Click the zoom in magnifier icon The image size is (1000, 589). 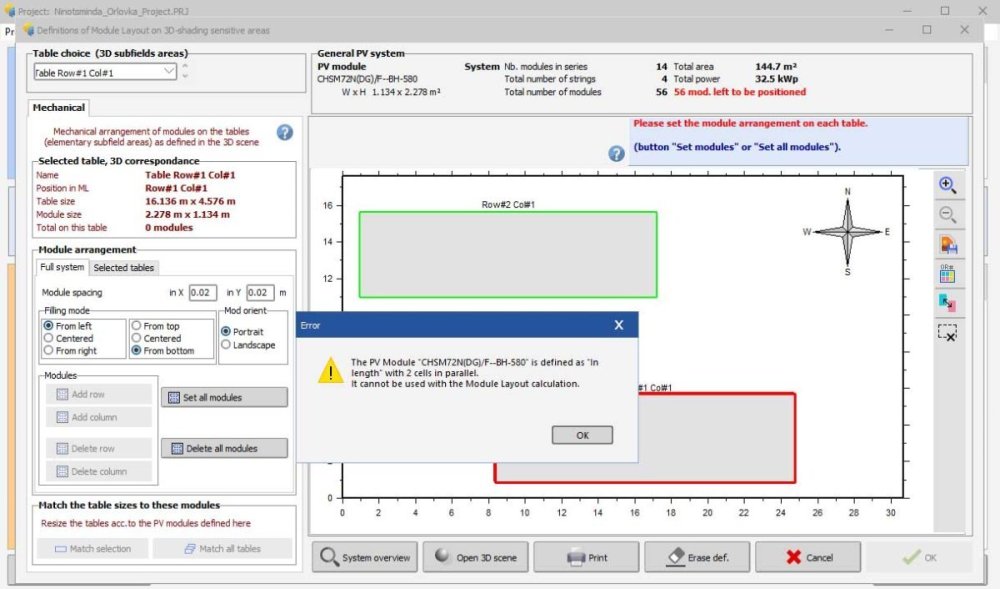[948, 185]
